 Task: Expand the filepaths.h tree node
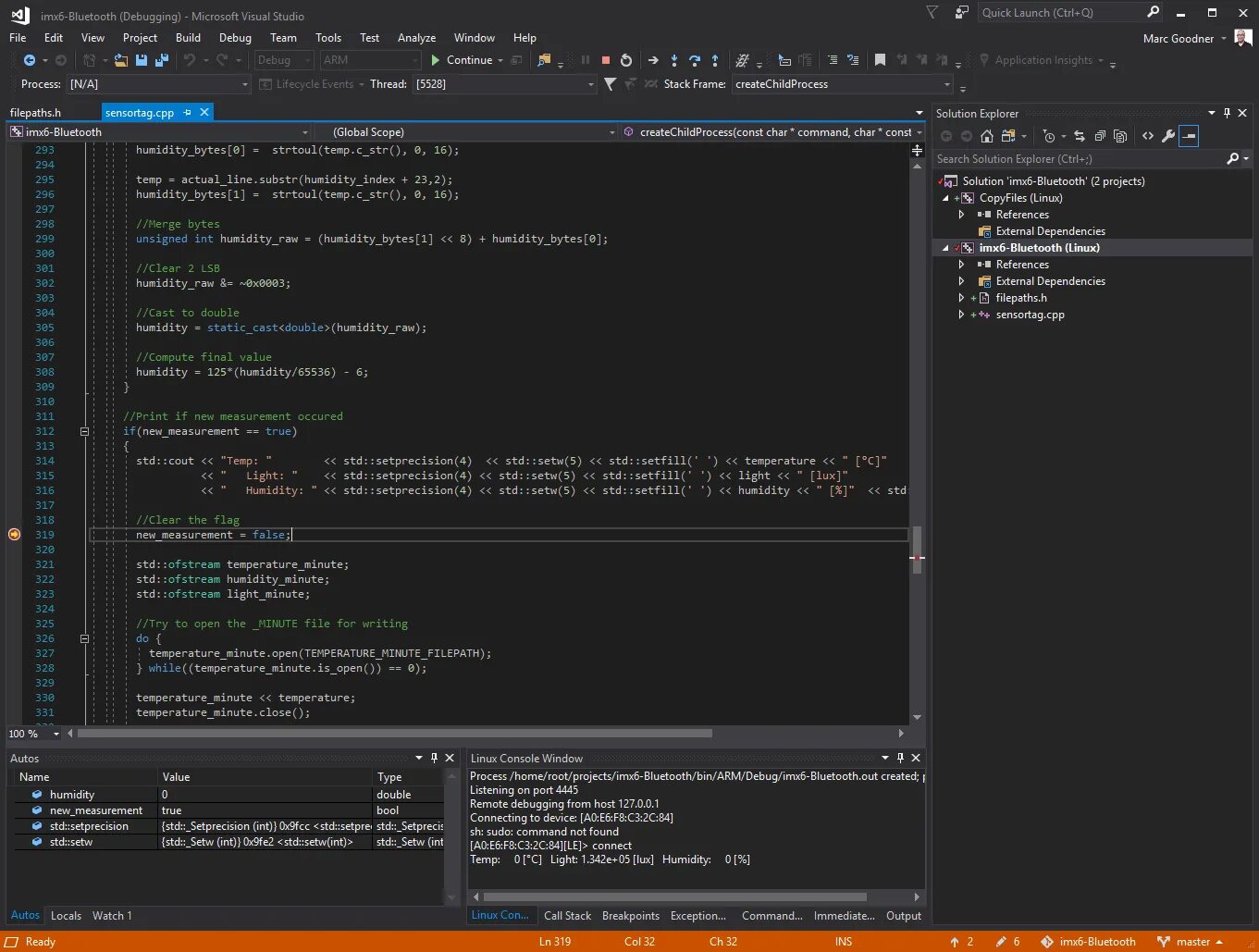coord(961,298)
